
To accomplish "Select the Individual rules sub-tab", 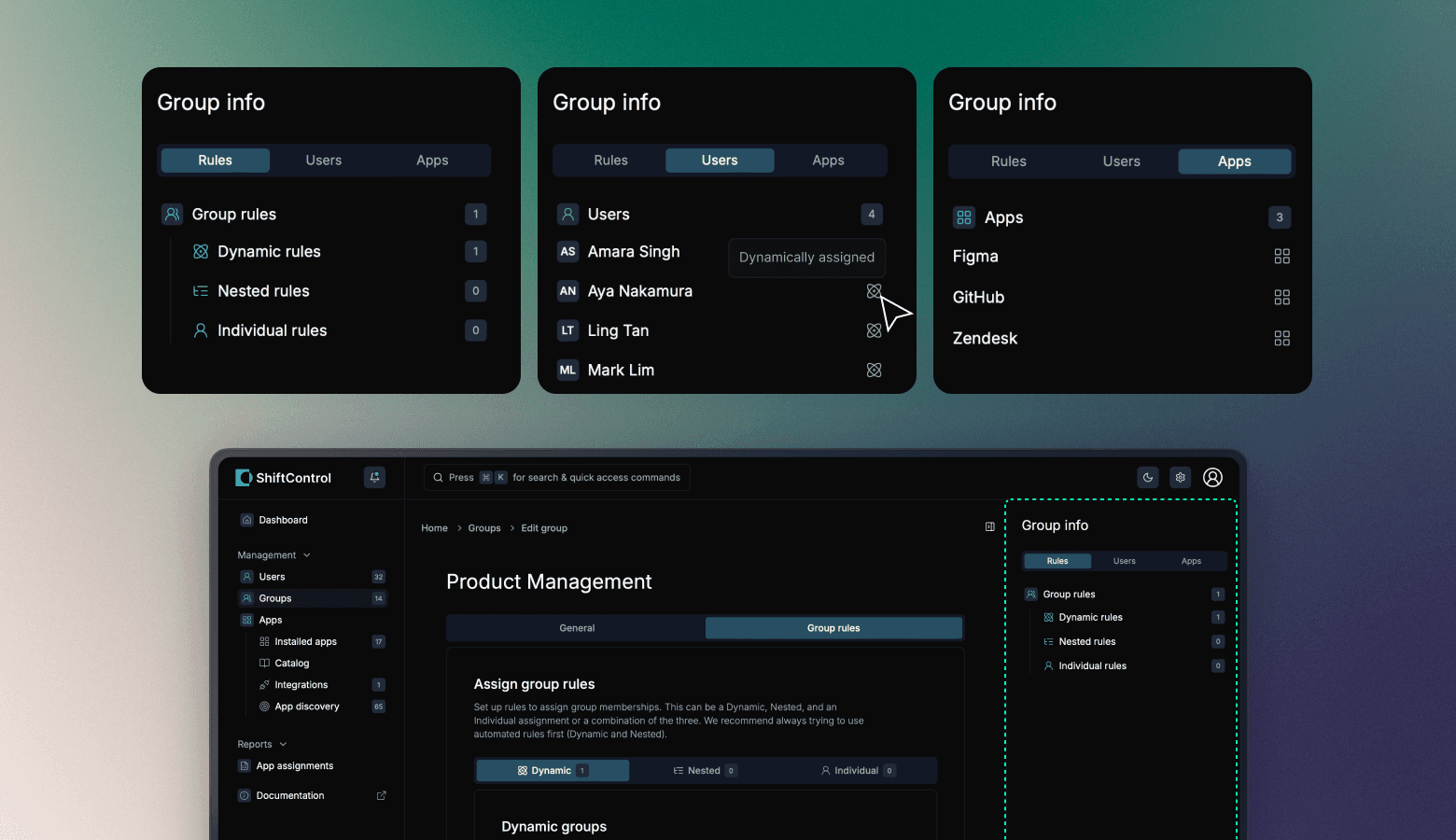I will tap(858, 771).
